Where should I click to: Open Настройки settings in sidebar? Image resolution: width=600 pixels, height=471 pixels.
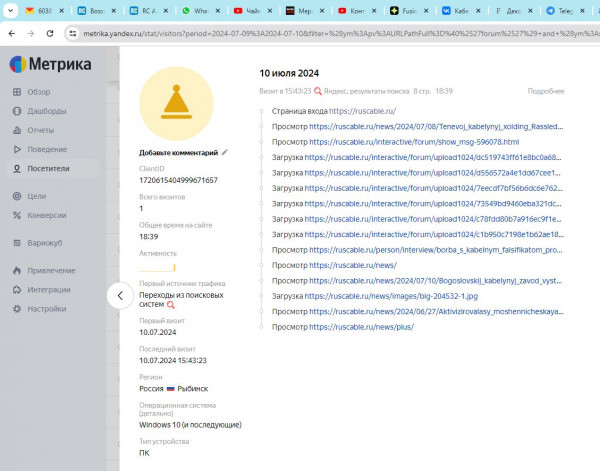pyautogui.click(x=46, y=309)
